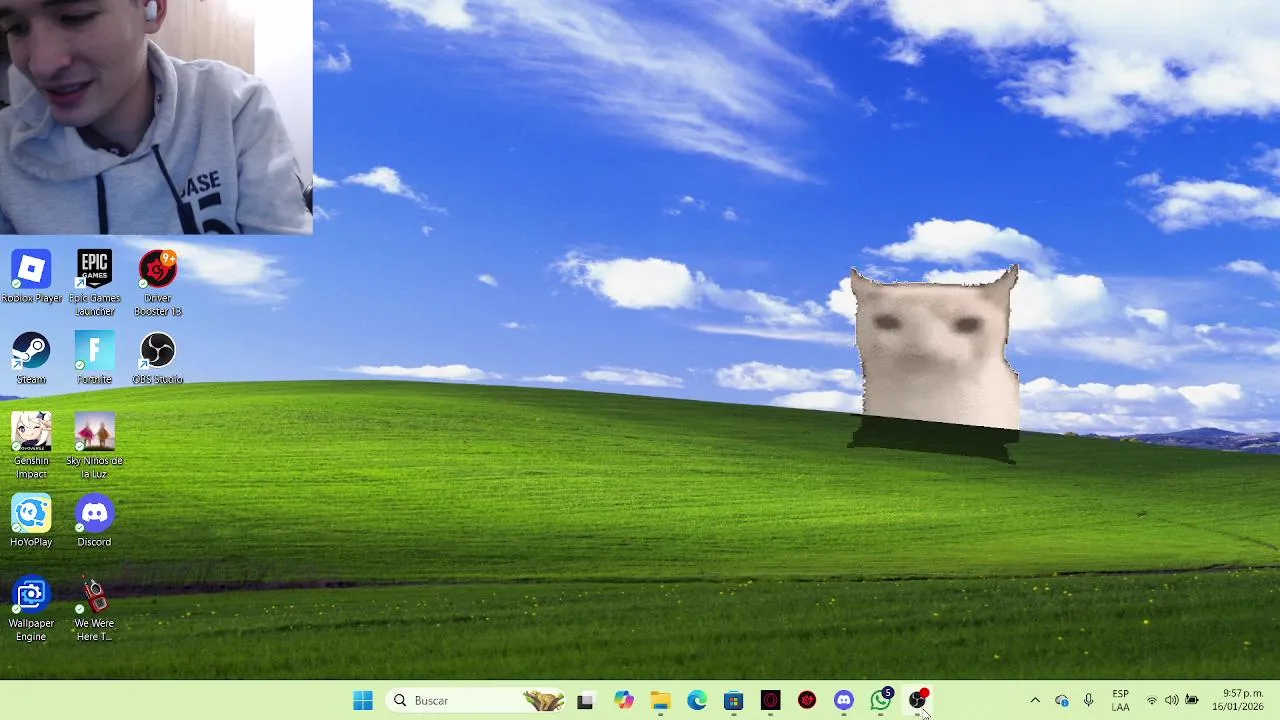Click the OneDrive cloud tray icon
This screenshot has width=1280, height=720.
1062,700
